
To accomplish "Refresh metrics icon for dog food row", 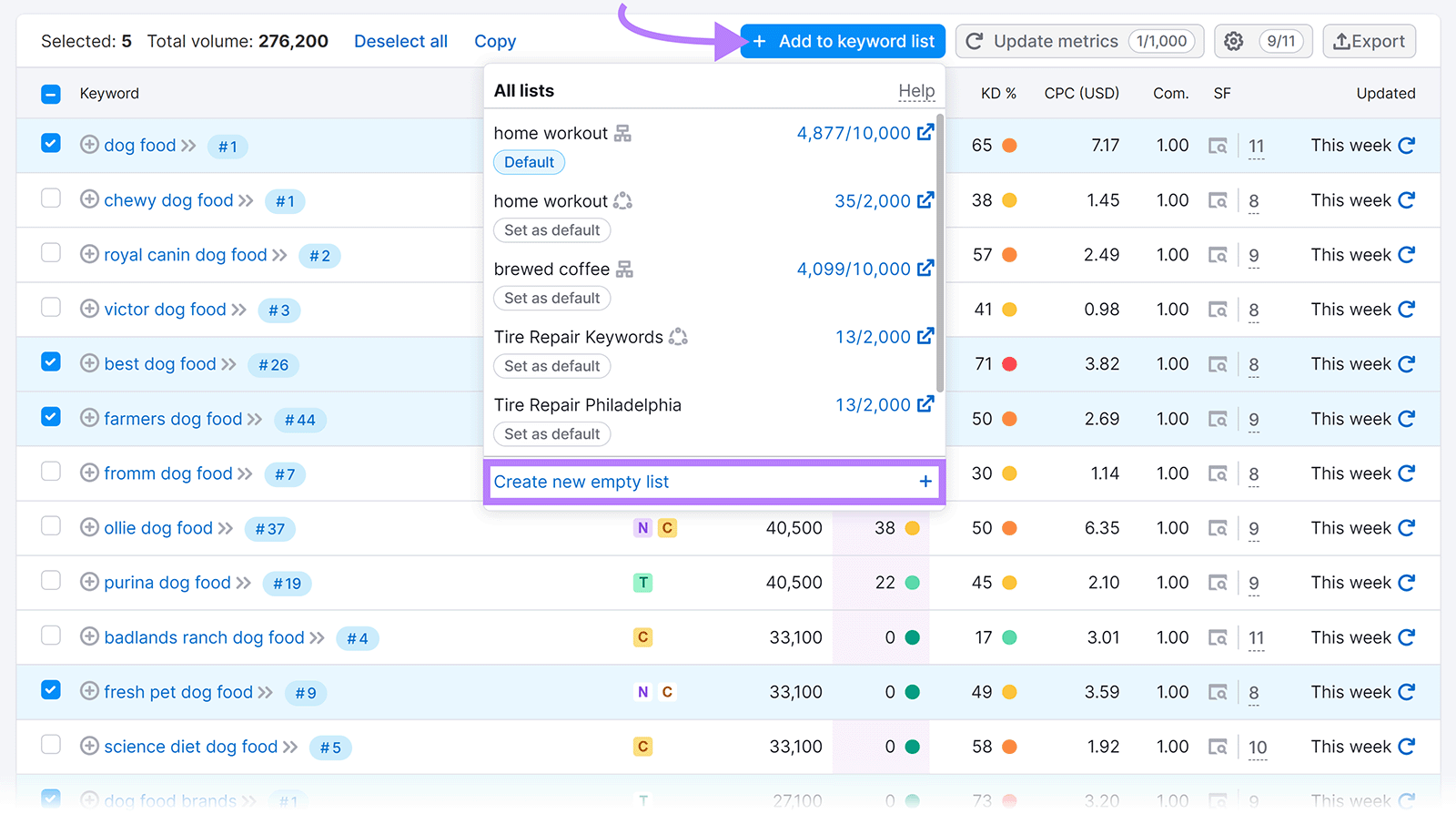I will (x=1407, y=146).
